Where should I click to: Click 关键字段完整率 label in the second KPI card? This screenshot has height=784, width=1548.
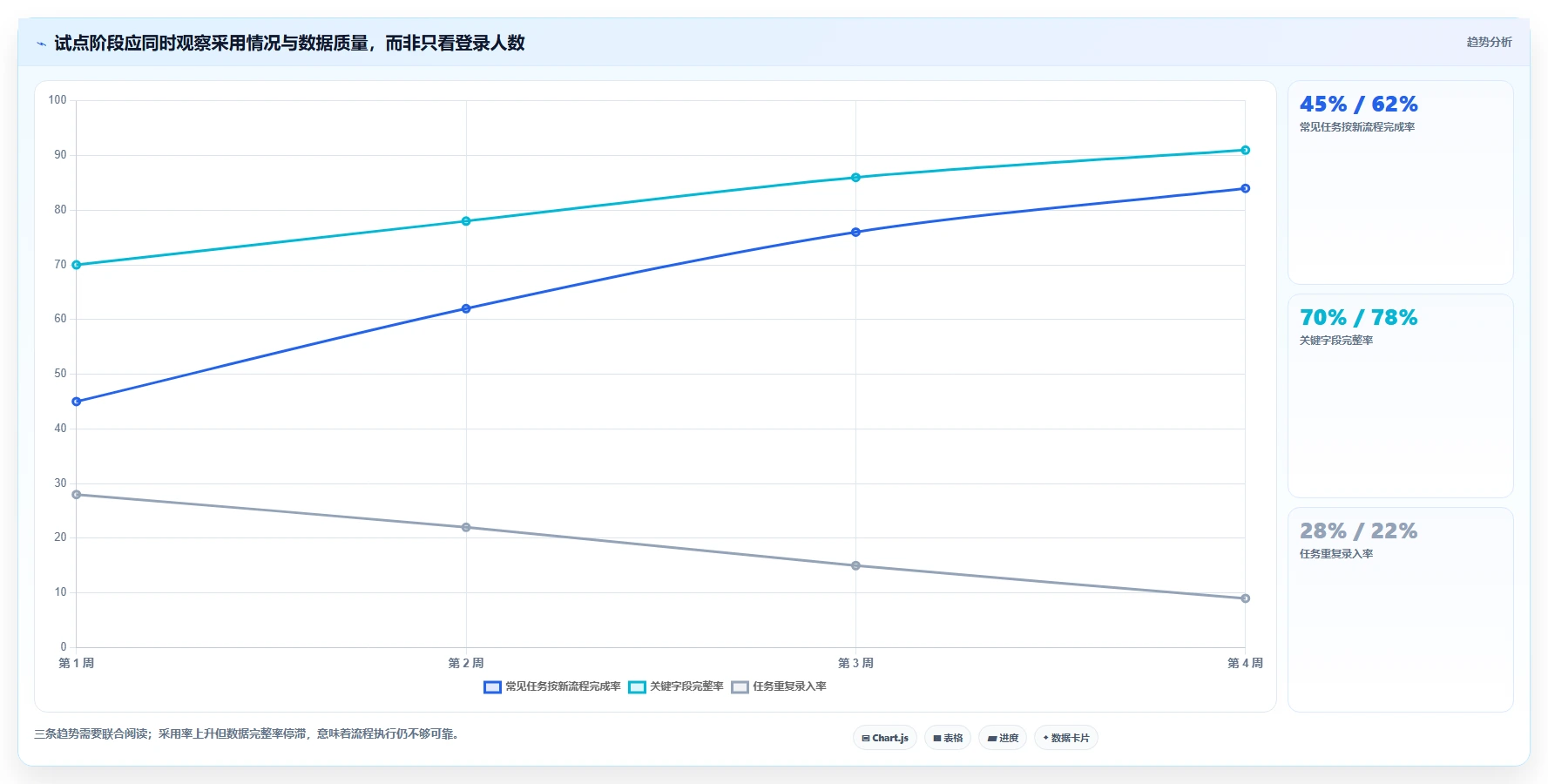1335,341
